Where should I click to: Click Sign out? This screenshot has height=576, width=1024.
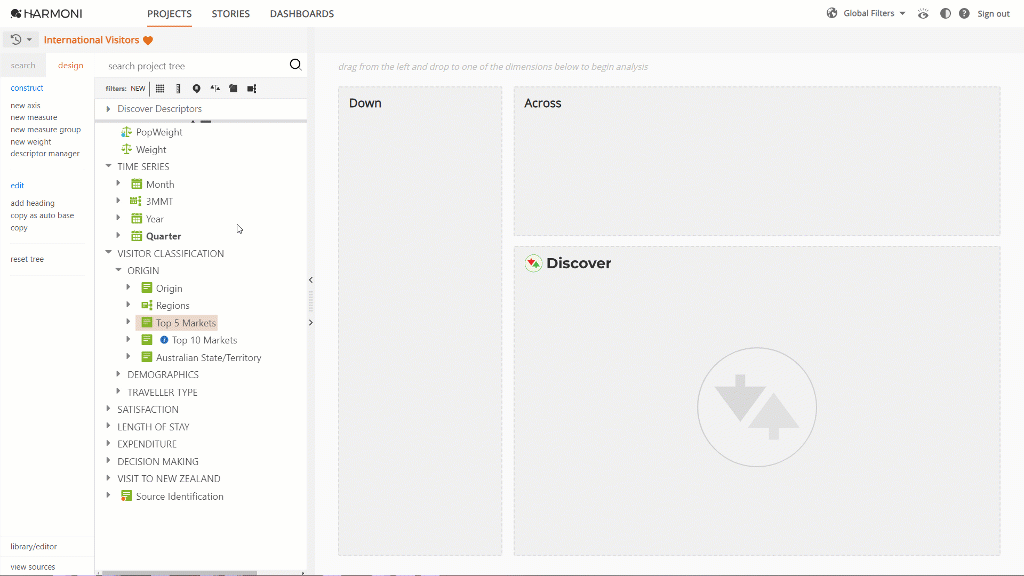993,14
